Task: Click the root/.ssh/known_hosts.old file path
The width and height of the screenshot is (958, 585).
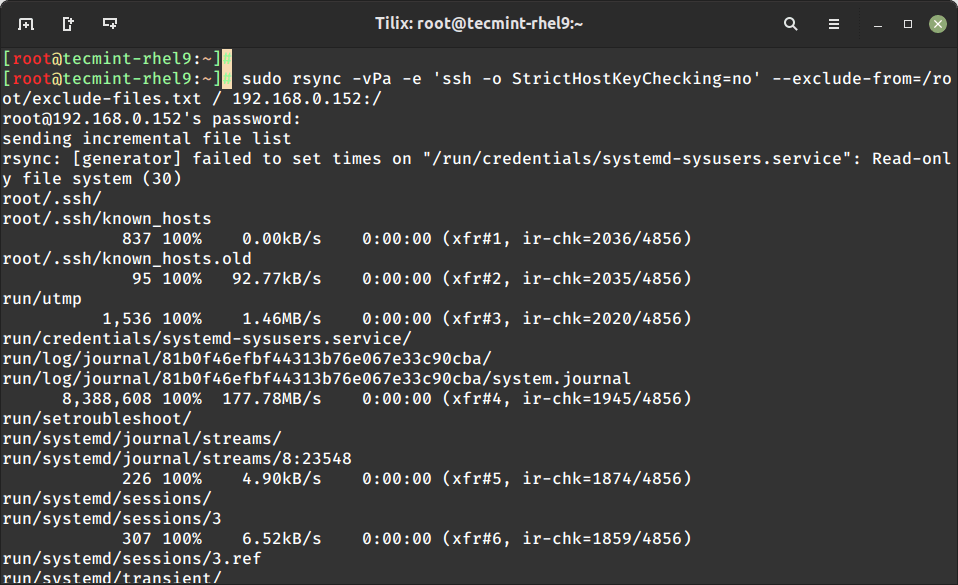Action: (x=127, y=259)
